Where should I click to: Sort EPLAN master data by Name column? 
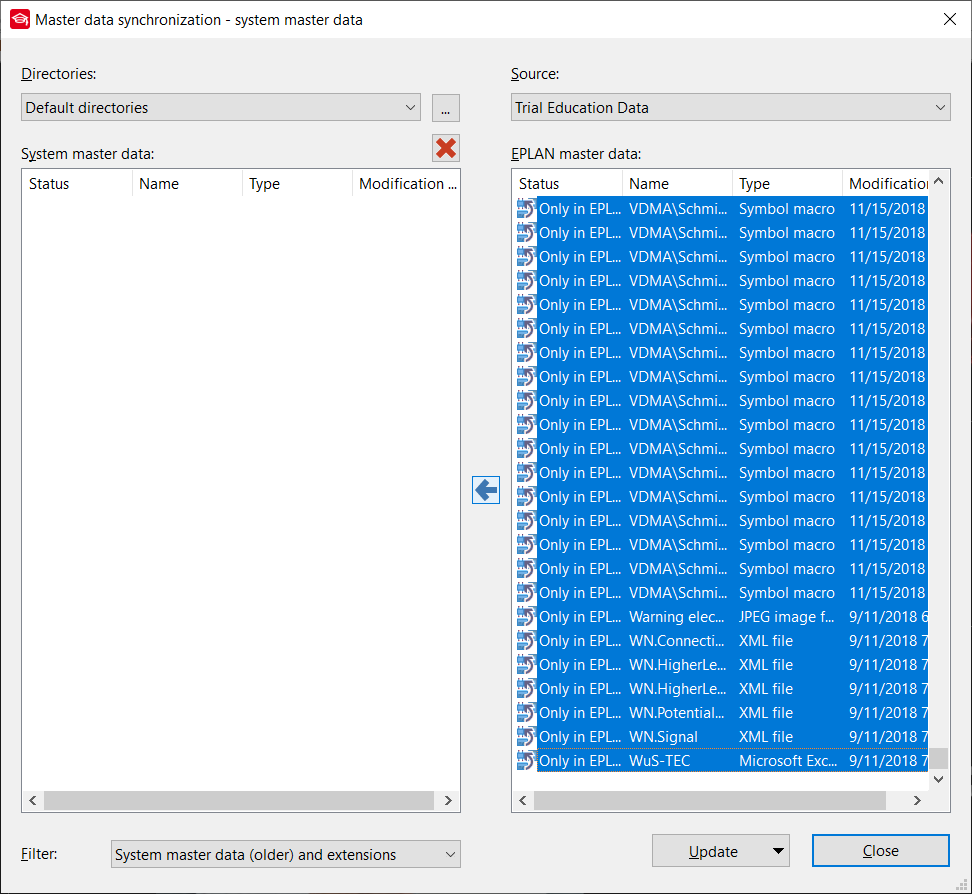tap(677, 184)
